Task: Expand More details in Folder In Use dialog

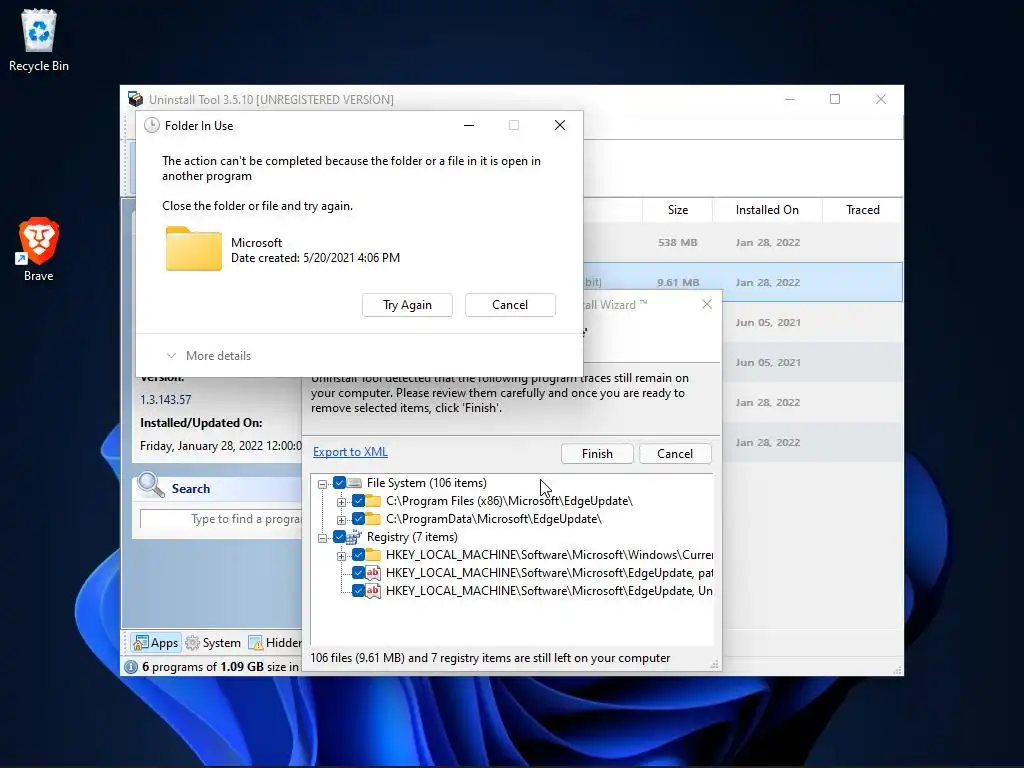Action: point(209,356)
